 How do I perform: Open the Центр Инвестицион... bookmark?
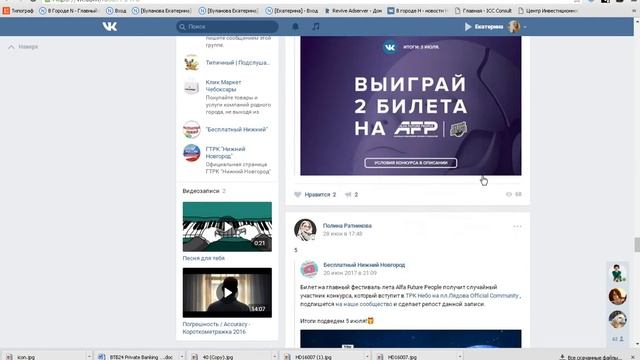point(547,11)
